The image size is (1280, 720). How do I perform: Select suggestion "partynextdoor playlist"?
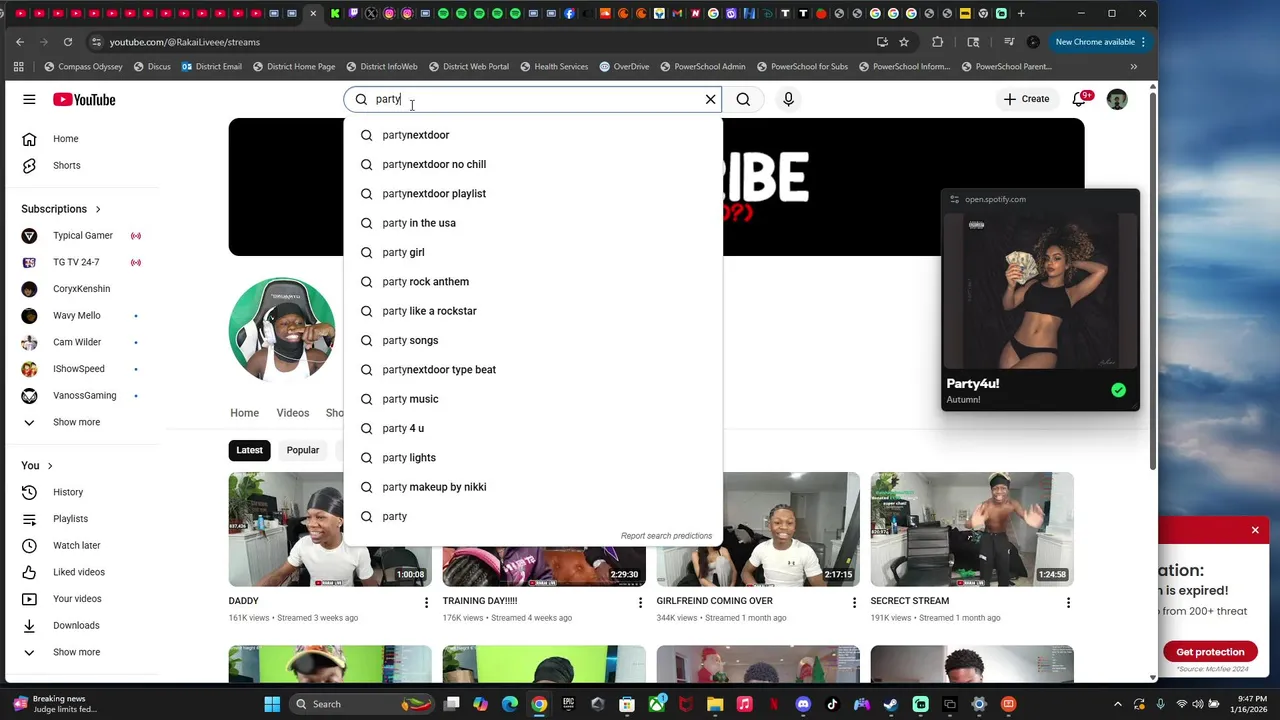click(x=533, y=194)
